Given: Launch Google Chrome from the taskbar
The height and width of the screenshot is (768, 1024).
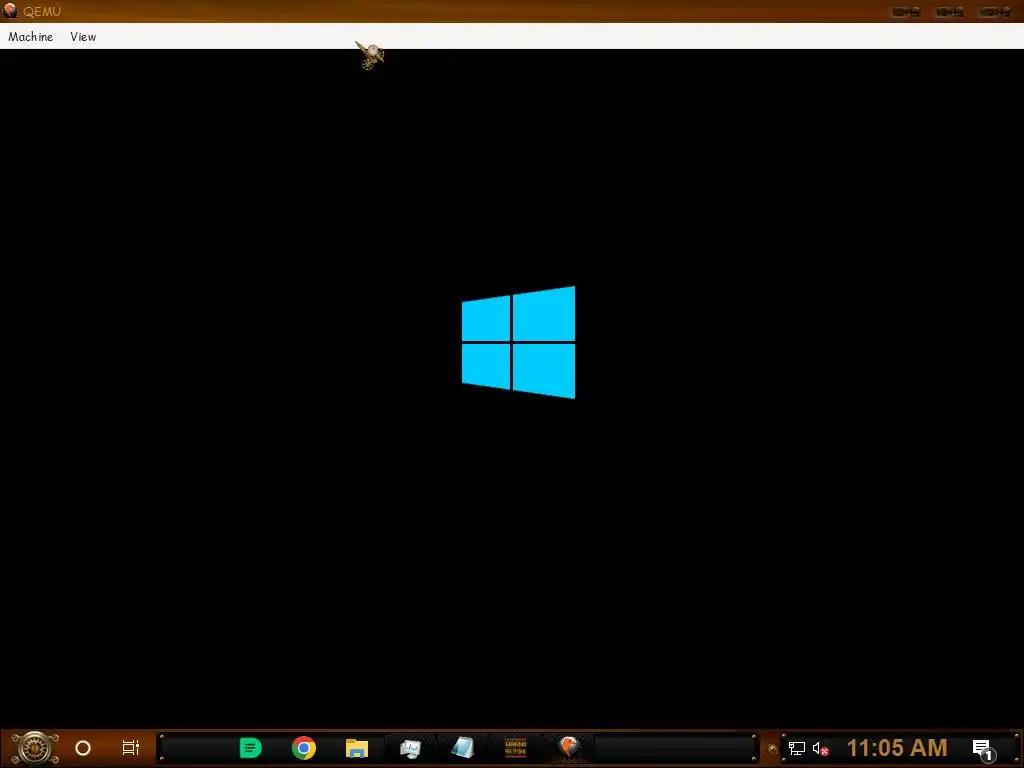Looking at the screenshot, I should tap(304, 748).
